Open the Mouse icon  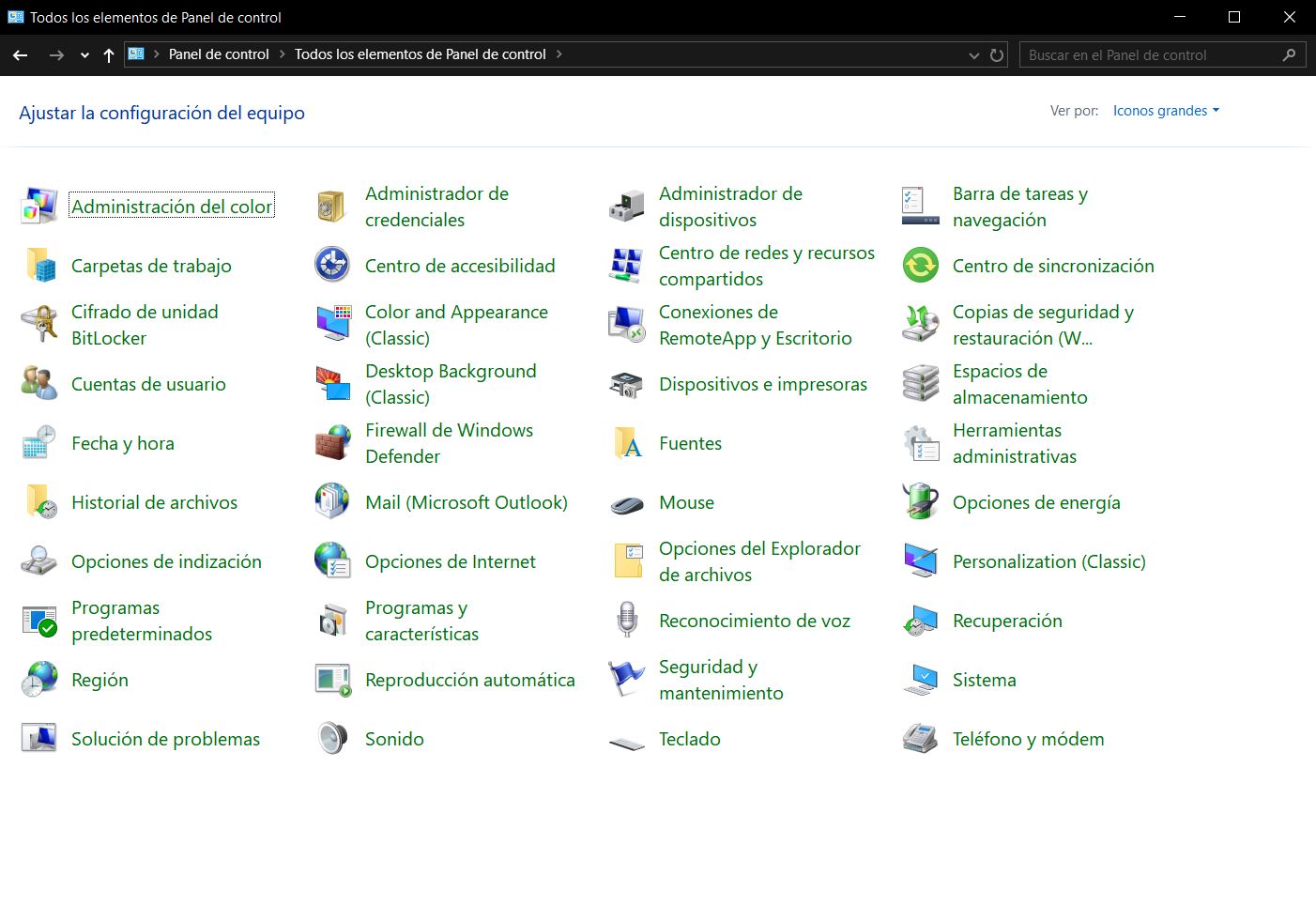tap(626, 503)
